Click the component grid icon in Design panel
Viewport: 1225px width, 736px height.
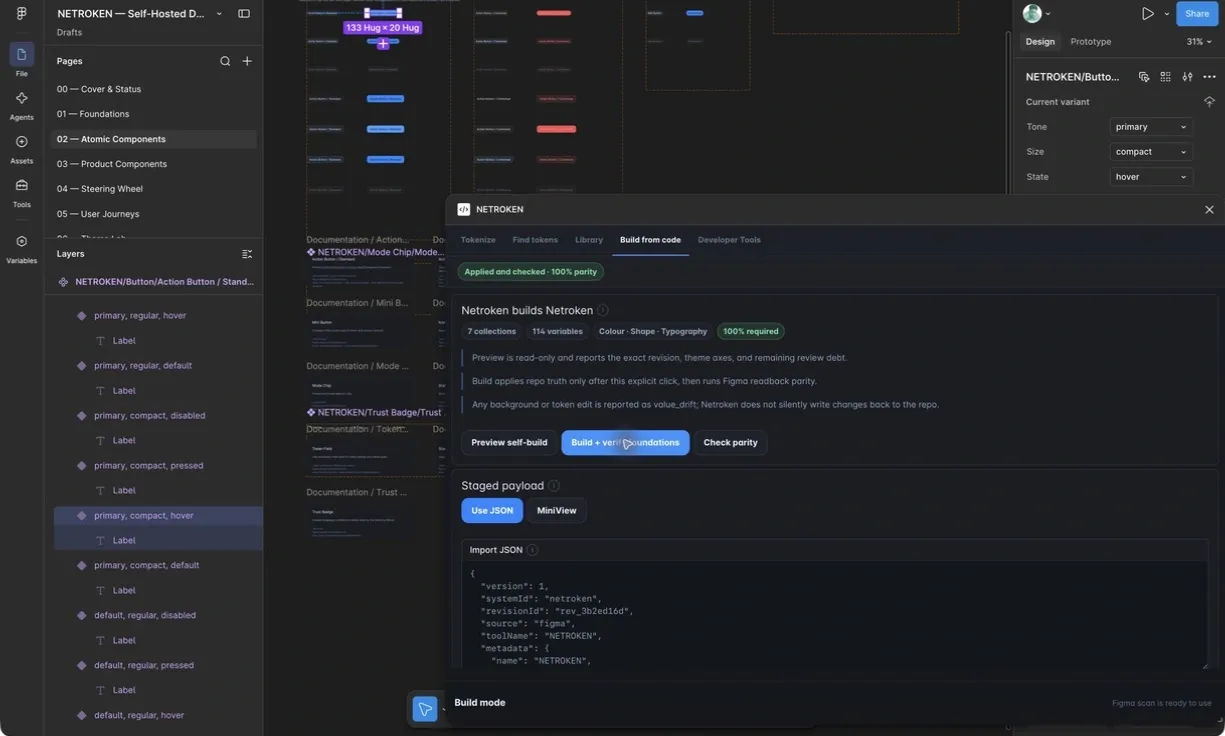click(x=1165, y=77)
